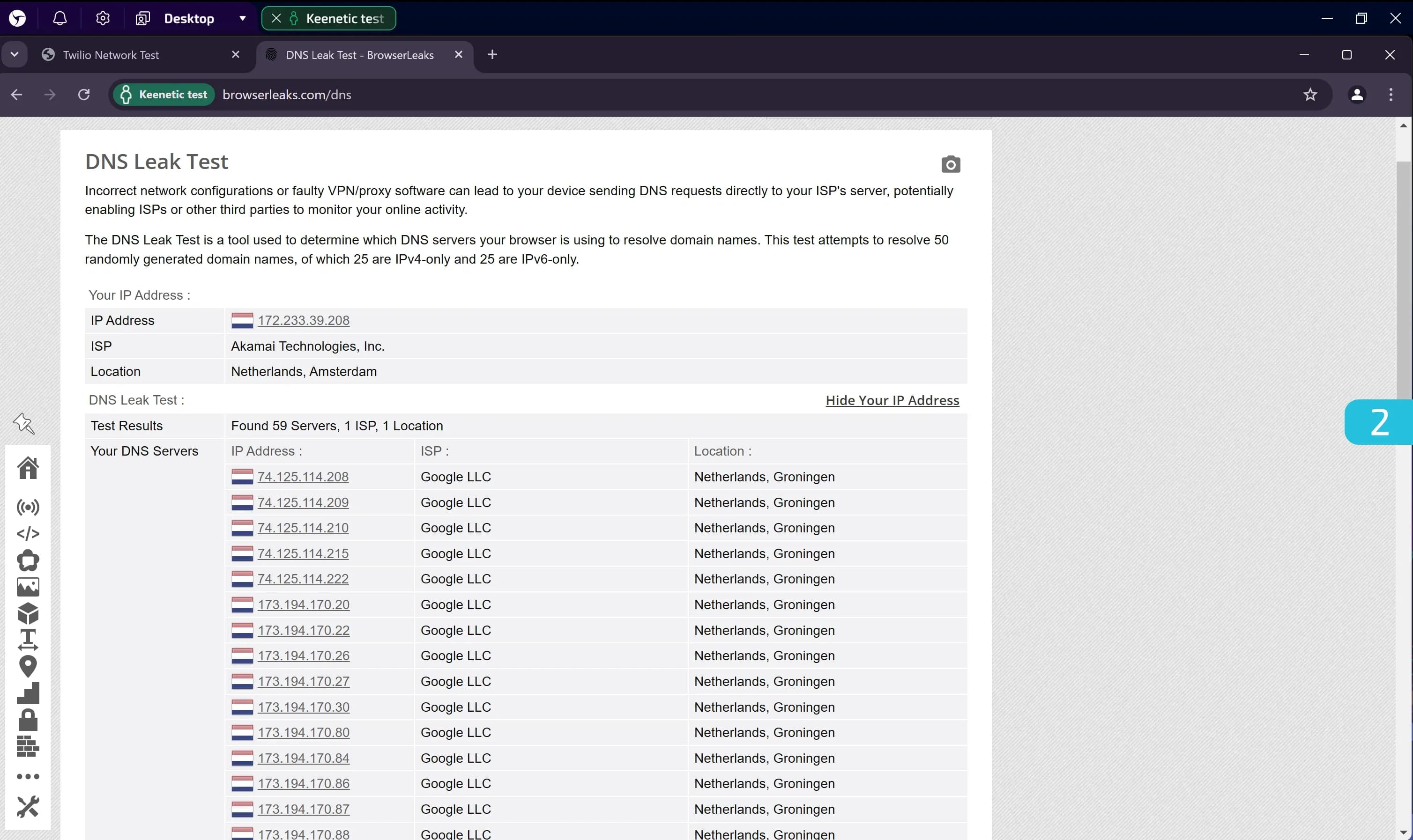The height and width of the screenshot is (840, 1413).
Task: Switch to Twilio Network Test tab
Action: 111,55
